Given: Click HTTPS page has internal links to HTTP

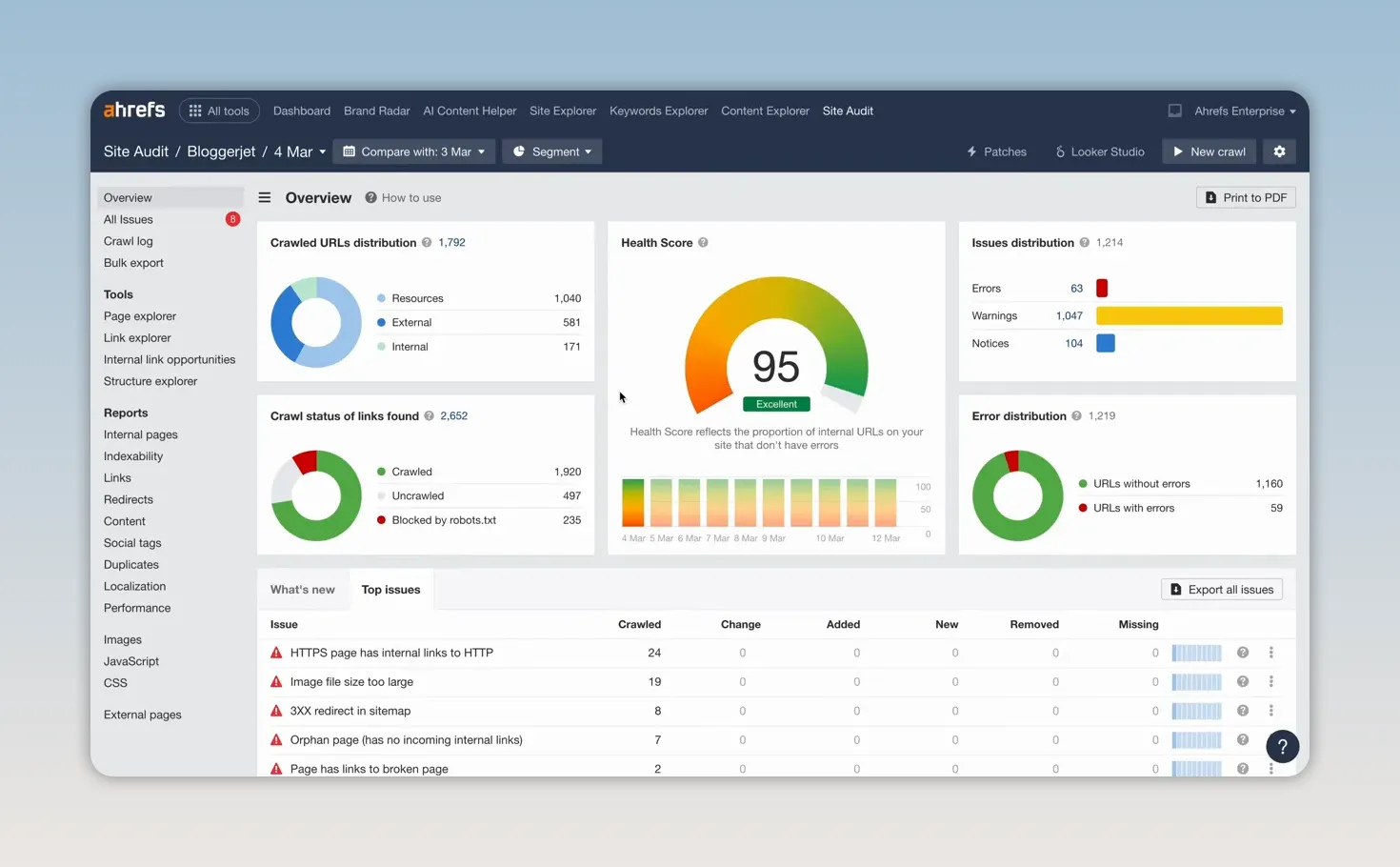Looking at the screenshot, I should [391, 653].
